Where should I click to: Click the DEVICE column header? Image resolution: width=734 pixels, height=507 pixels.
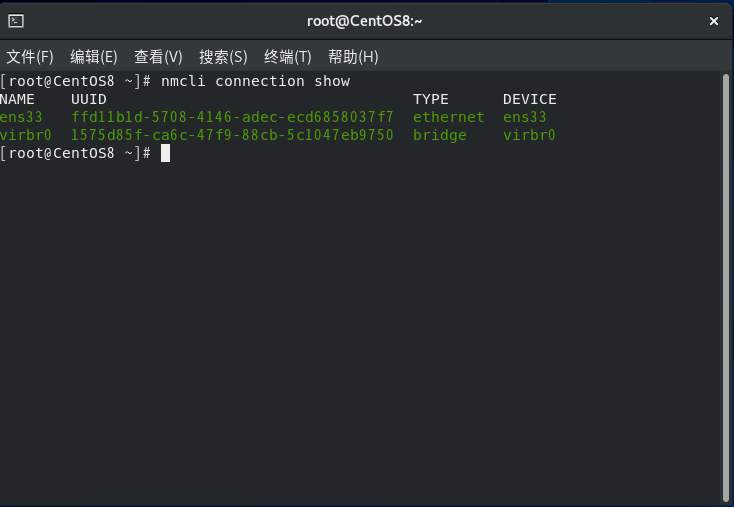point(529,99)
